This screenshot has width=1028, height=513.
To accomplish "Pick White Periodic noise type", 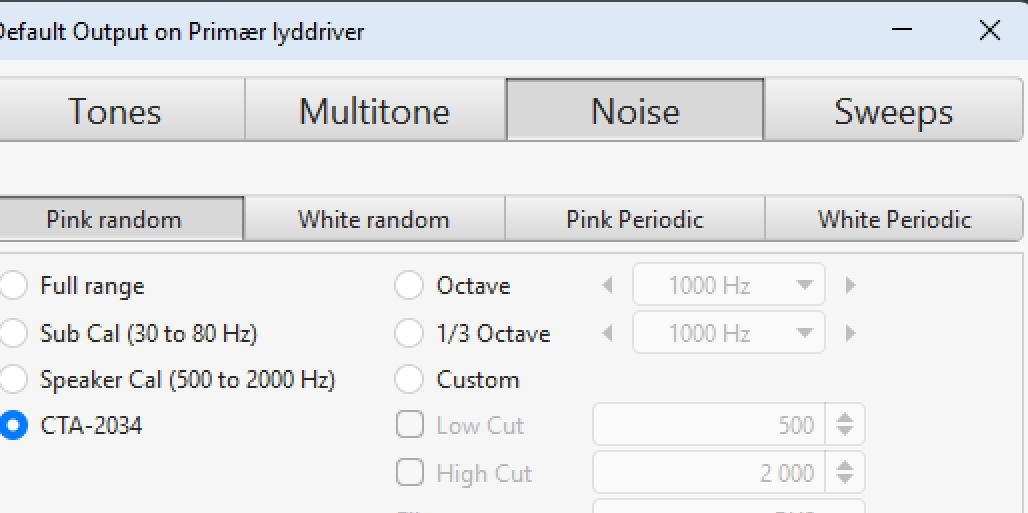I will pos(895,219).
